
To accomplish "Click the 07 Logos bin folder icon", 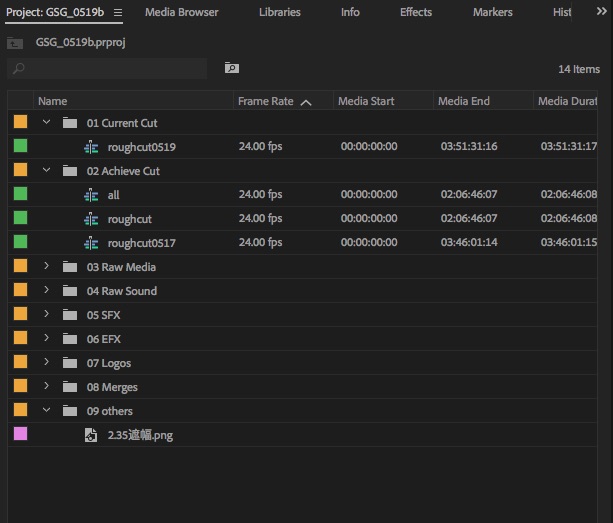I will [x=69, y=363].
